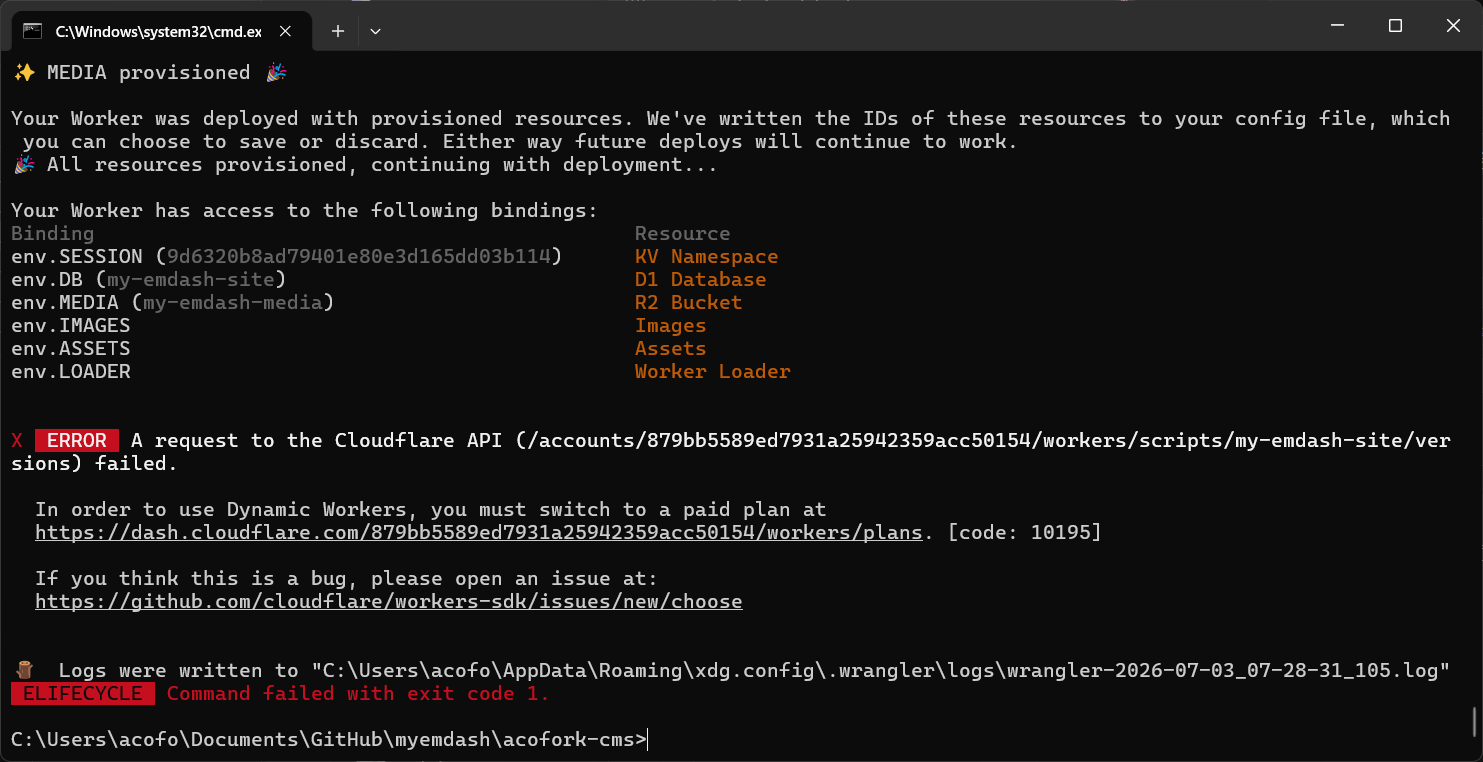Expand the new tab profile dropdown chevron

pos(376,31)
